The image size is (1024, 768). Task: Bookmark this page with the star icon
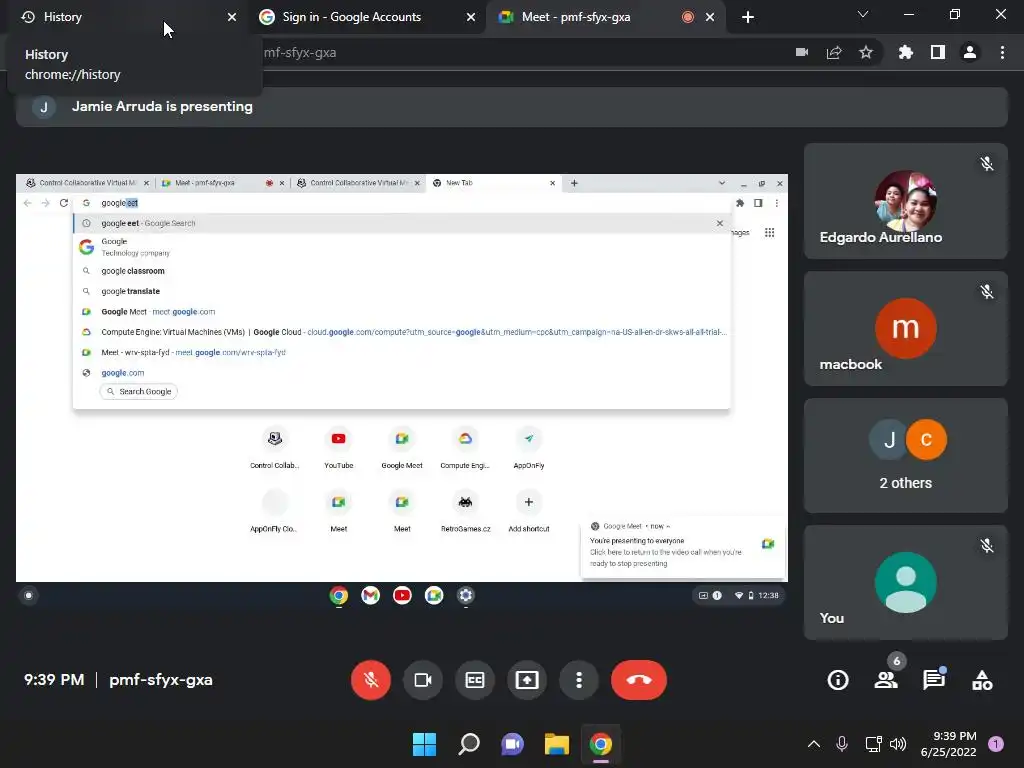coord(866,52)
